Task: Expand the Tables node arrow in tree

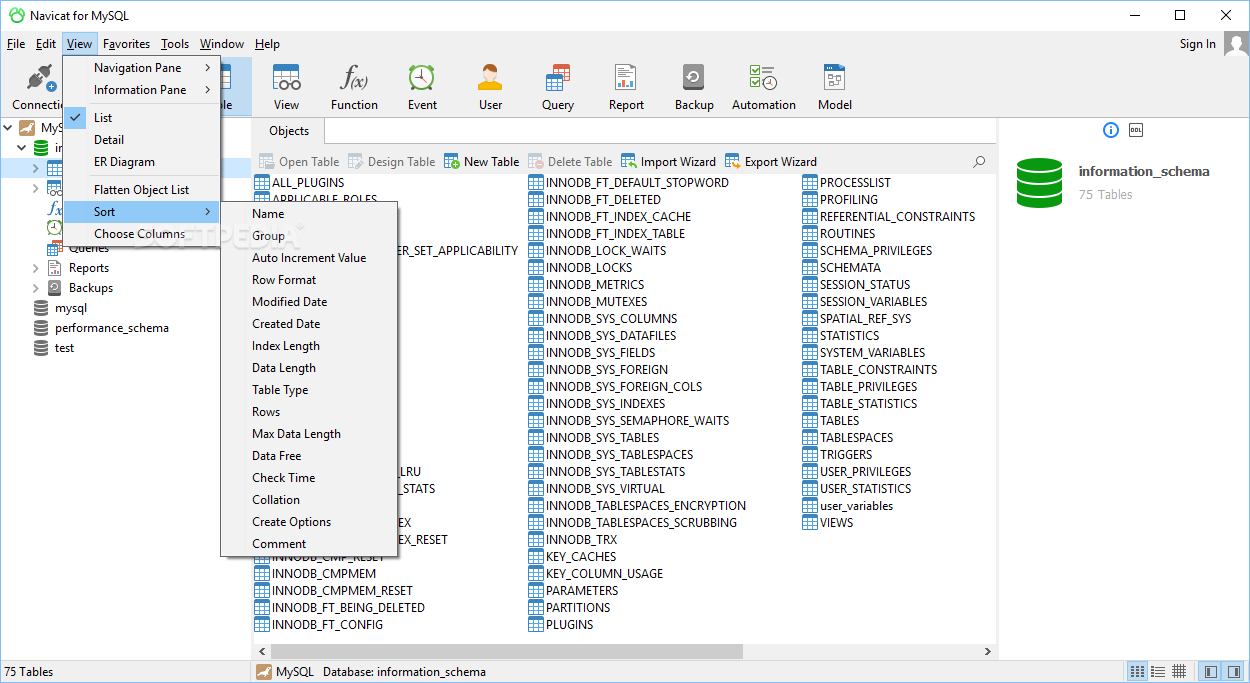Action: point(36,168)
